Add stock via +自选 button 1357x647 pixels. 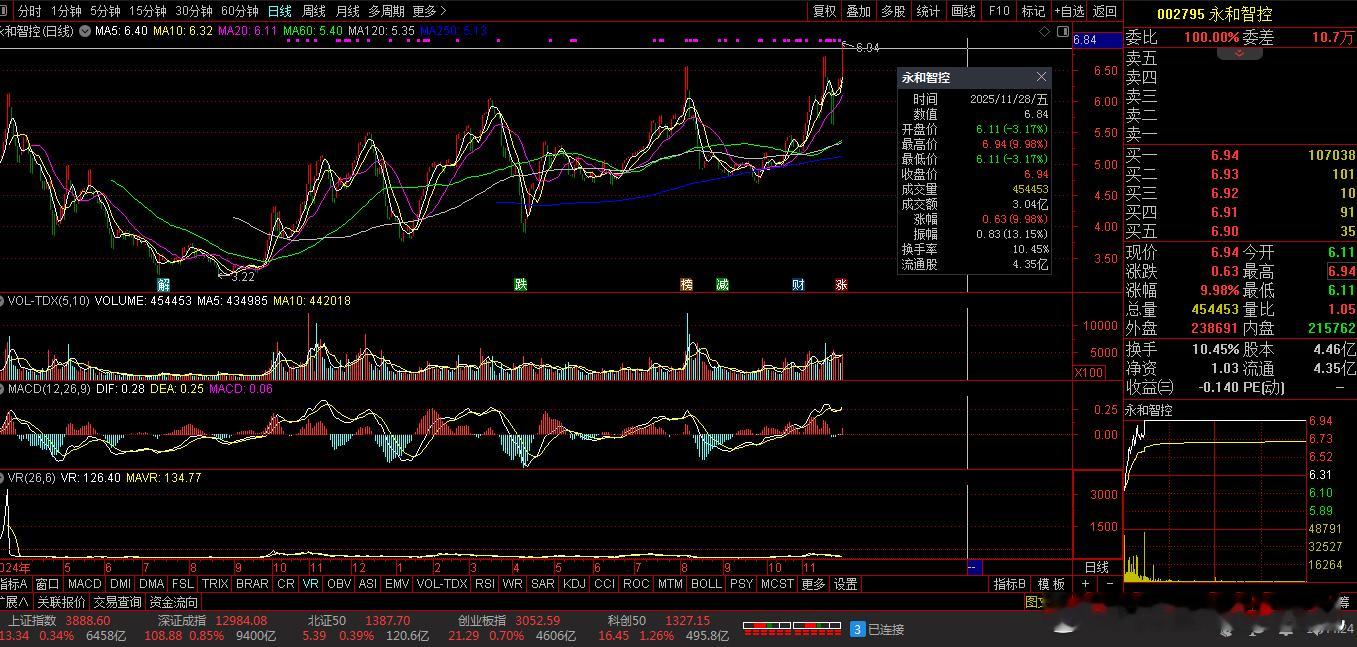coord(1068,11)
